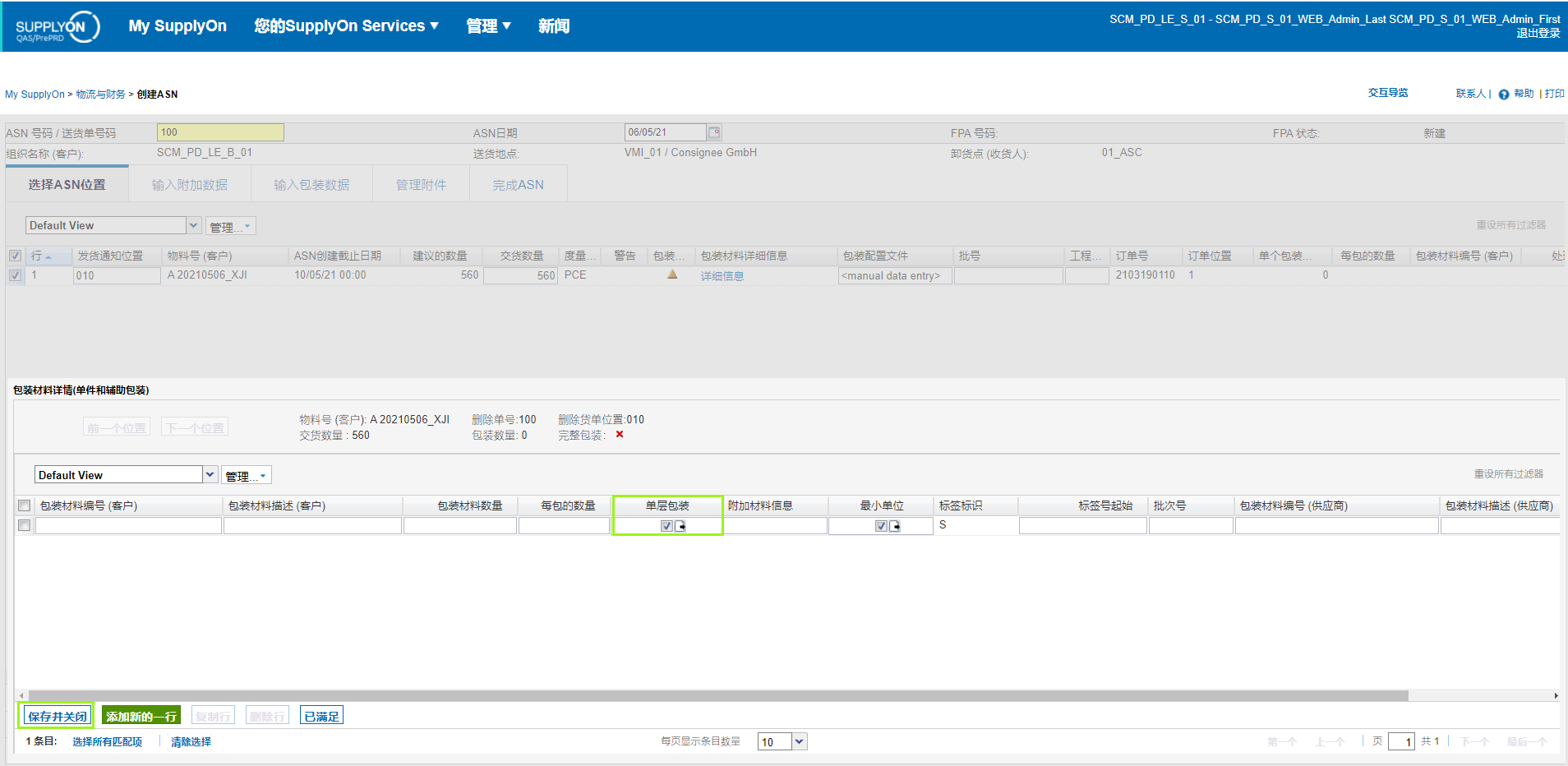Screen dimensions: 1568x766
Task: Switch to the 选择ASN位置 tab
Action: click(67, 184)
